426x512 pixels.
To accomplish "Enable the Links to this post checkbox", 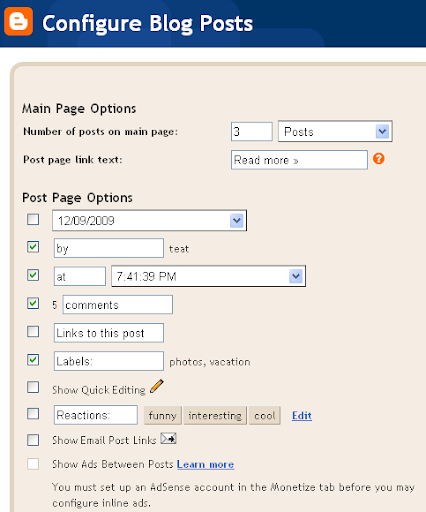I will click(33, 332).
